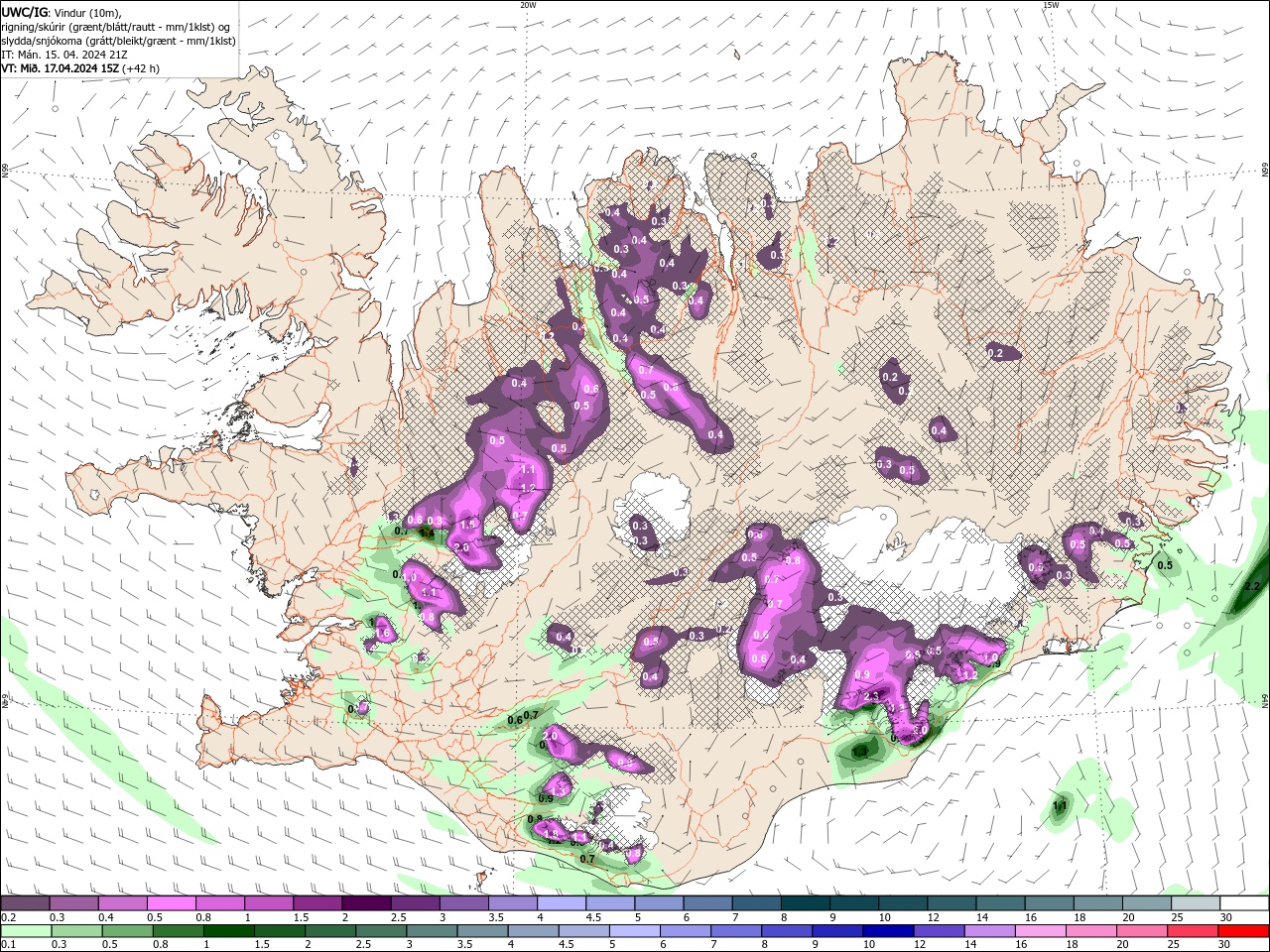
Task: Select the light lavender 4 swatch on the snow scale
Action: click(x=561, y=903)
